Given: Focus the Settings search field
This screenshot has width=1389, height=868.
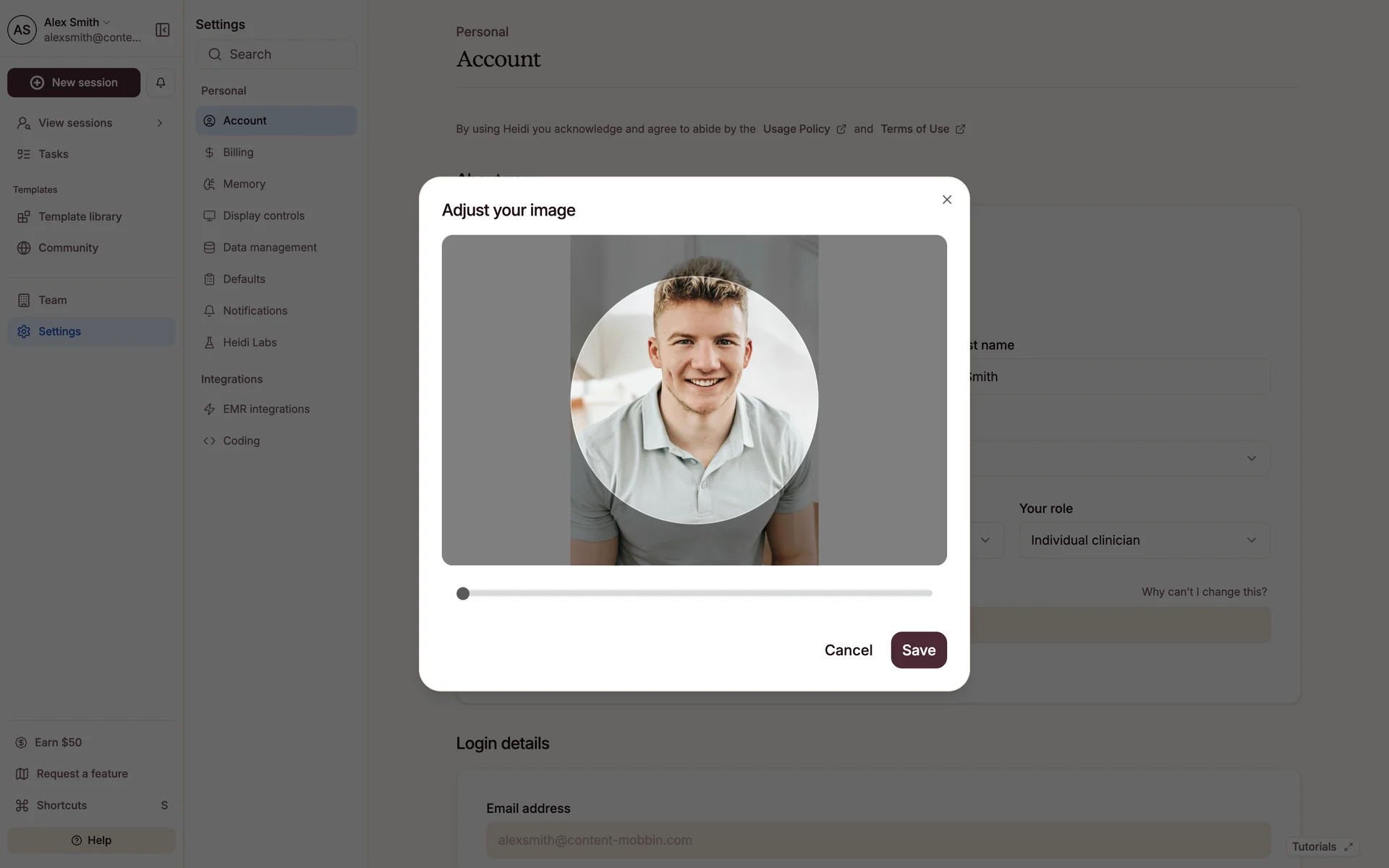Looking at the screenshot, I should coord(276,54).
